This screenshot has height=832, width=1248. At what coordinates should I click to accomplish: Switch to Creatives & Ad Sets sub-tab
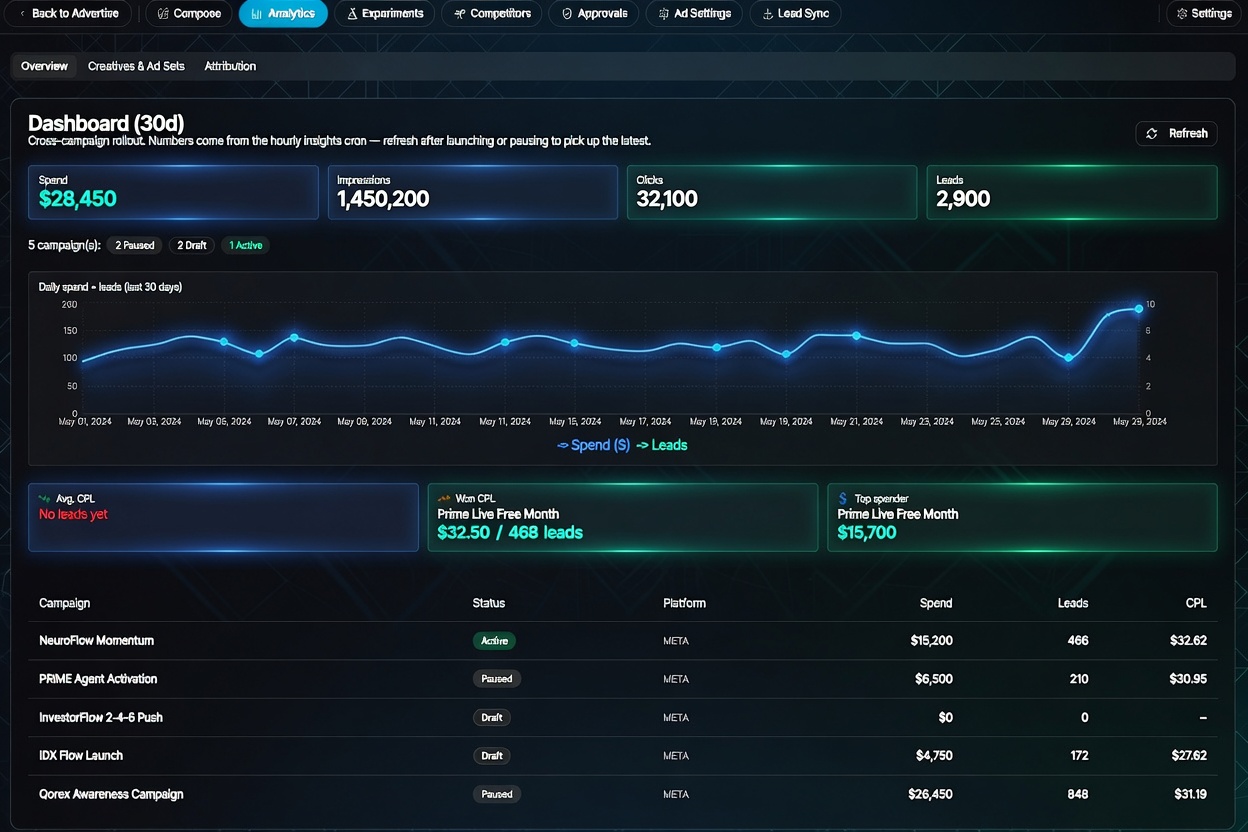pos(136,66)
